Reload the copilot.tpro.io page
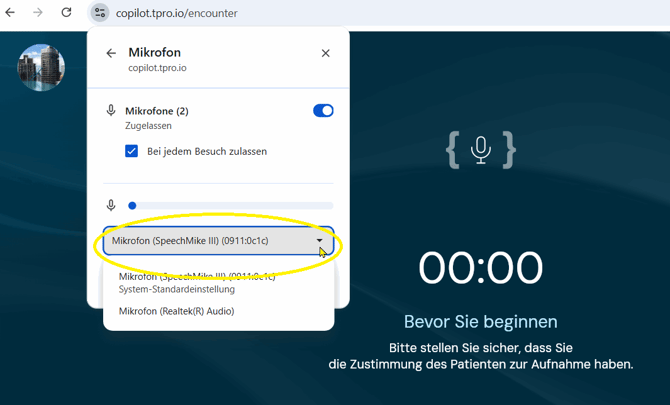The width and height of the screenshot is (670, 405). point(66,13)
